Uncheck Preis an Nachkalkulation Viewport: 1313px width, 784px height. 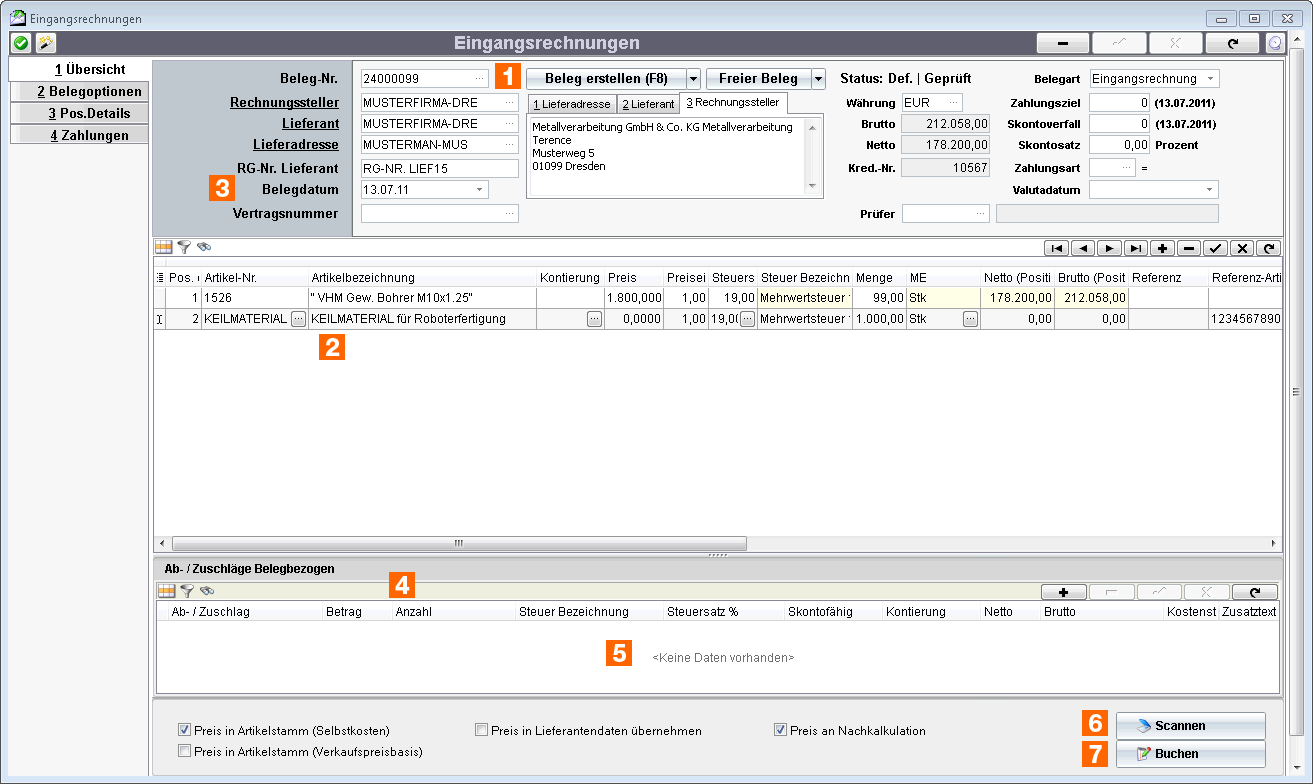(x=780, y=730)
